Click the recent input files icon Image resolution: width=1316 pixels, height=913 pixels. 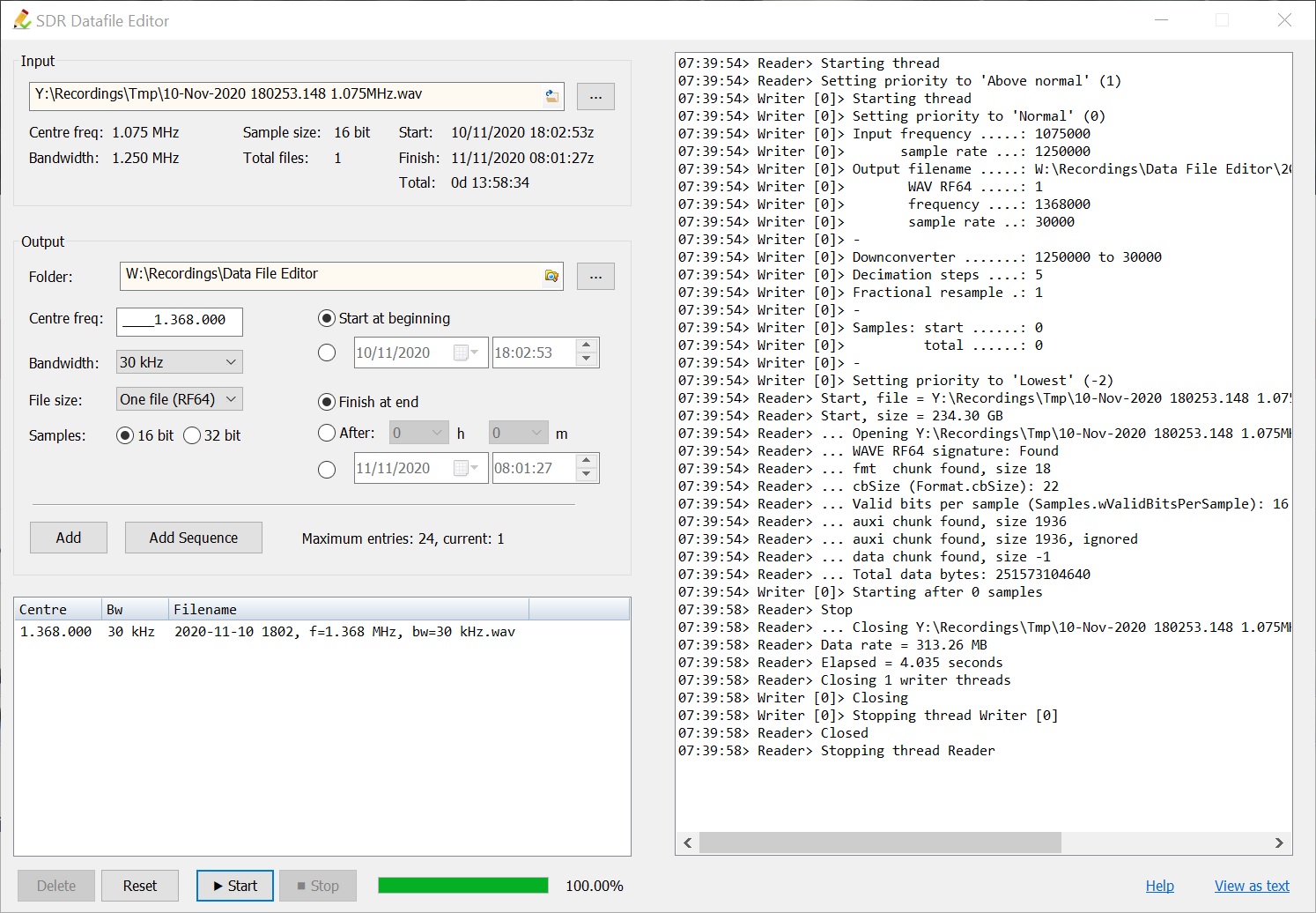click(552, 96)
